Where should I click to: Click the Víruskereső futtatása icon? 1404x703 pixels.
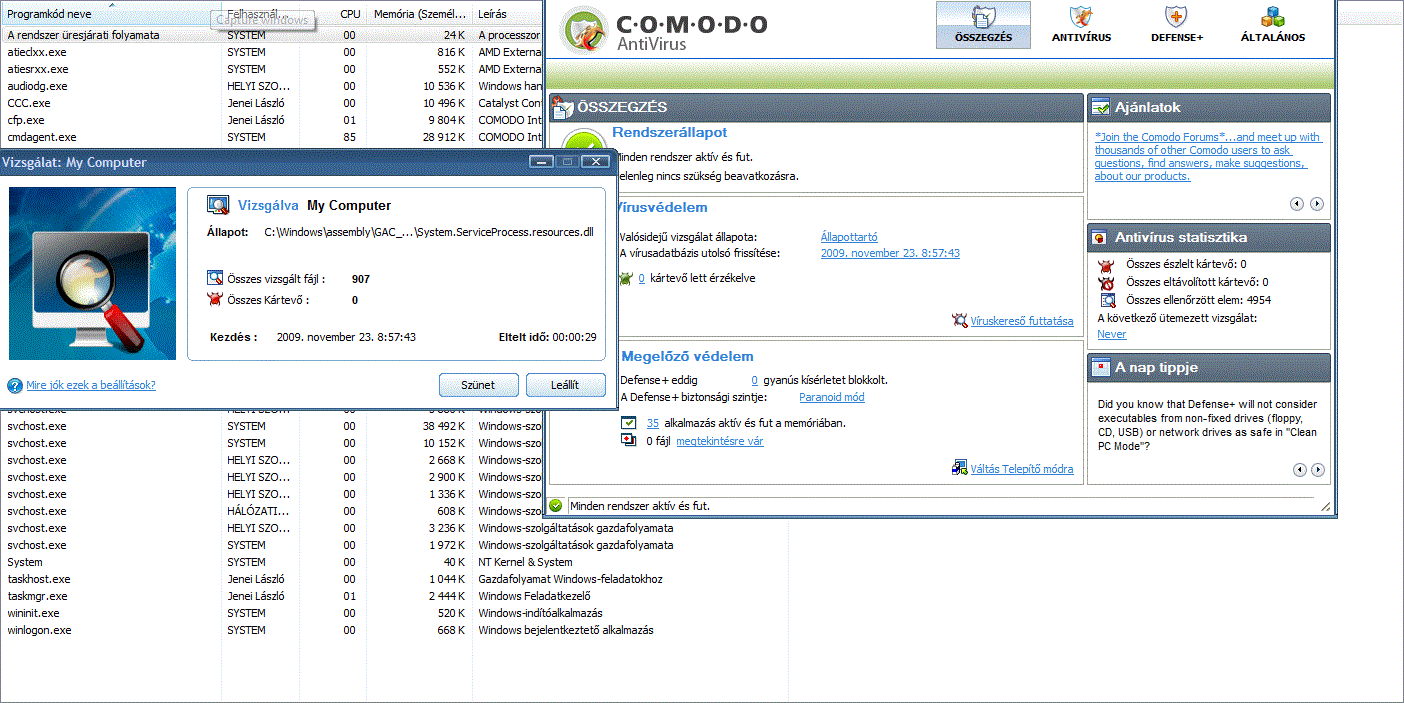[x=961, y=321]
